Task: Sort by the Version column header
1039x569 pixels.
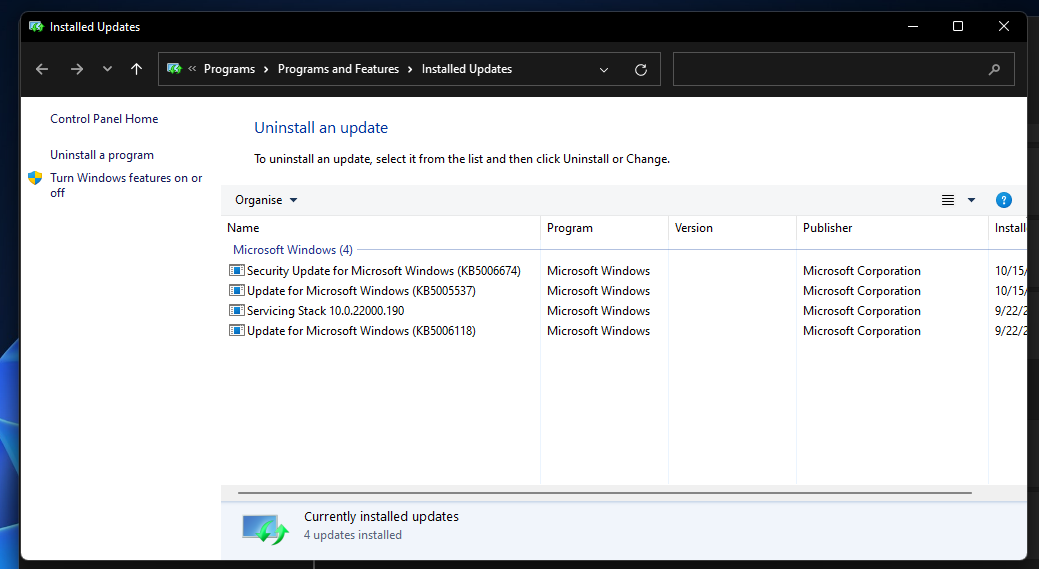Action: tap(732, 228)
